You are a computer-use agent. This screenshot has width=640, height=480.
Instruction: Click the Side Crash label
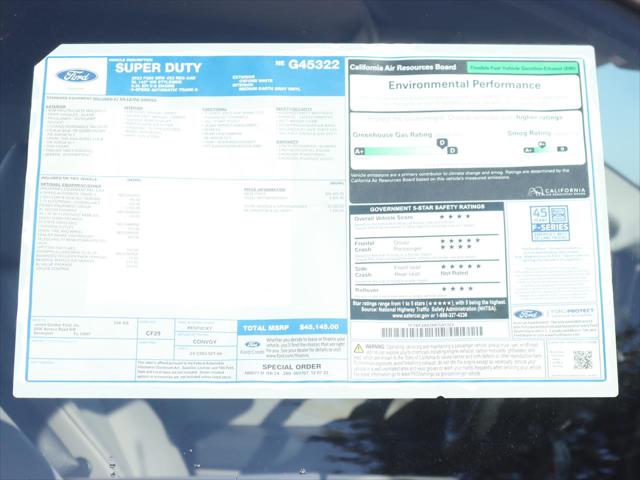363,271
